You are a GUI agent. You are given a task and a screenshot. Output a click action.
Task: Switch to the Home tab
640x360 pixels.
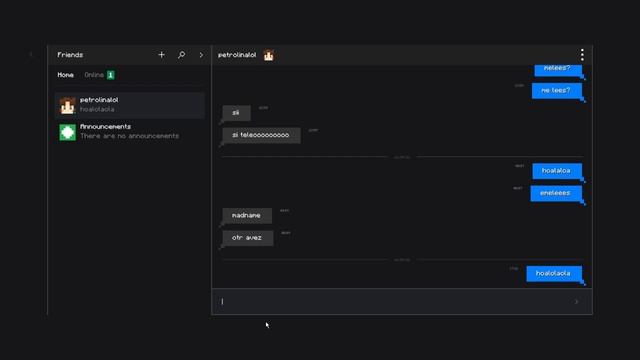65,75
